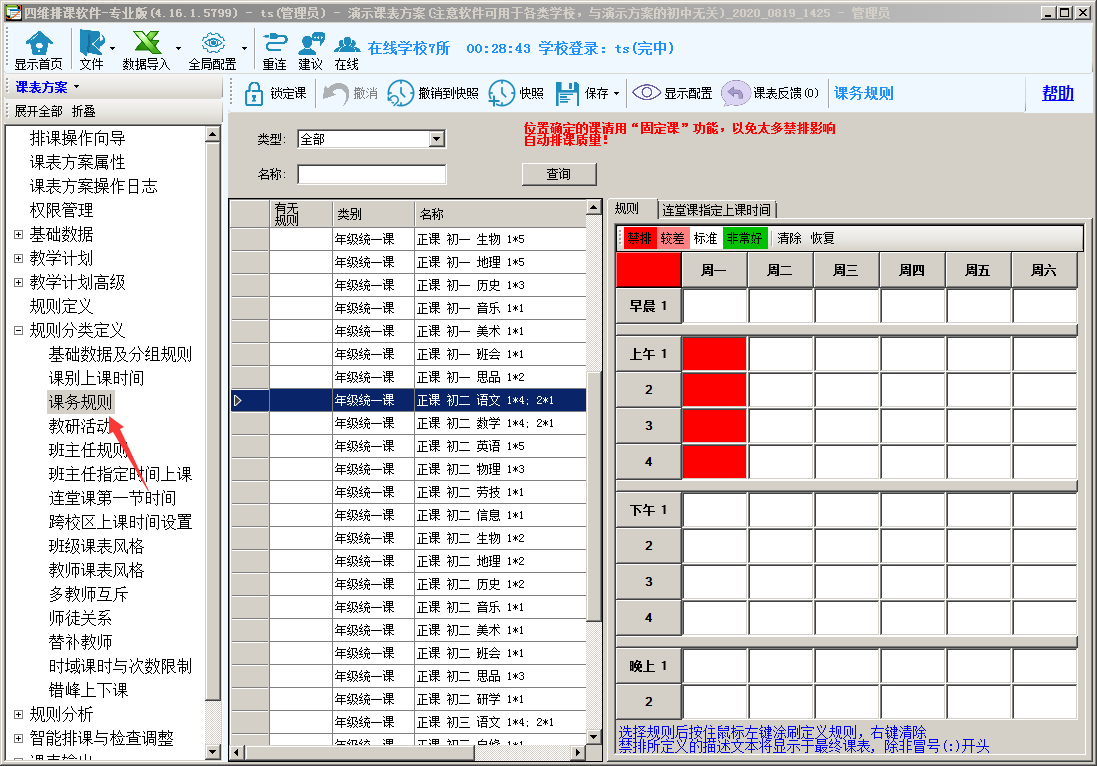Collapse the 规则分类定义 tree node

coord(18,330)
